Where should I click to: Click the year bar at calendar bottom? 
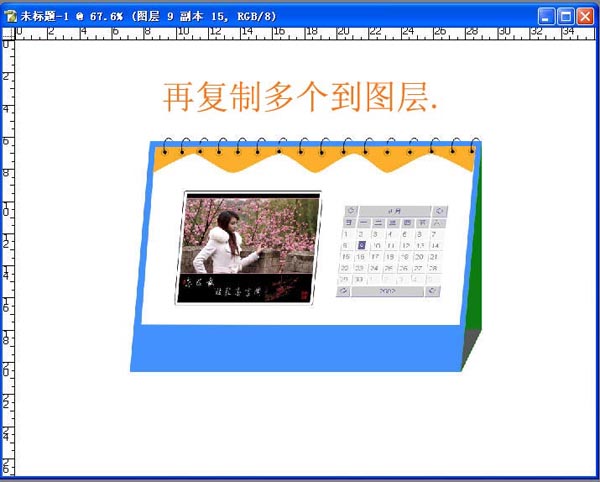pyautogui.click(x=387, y=291)
